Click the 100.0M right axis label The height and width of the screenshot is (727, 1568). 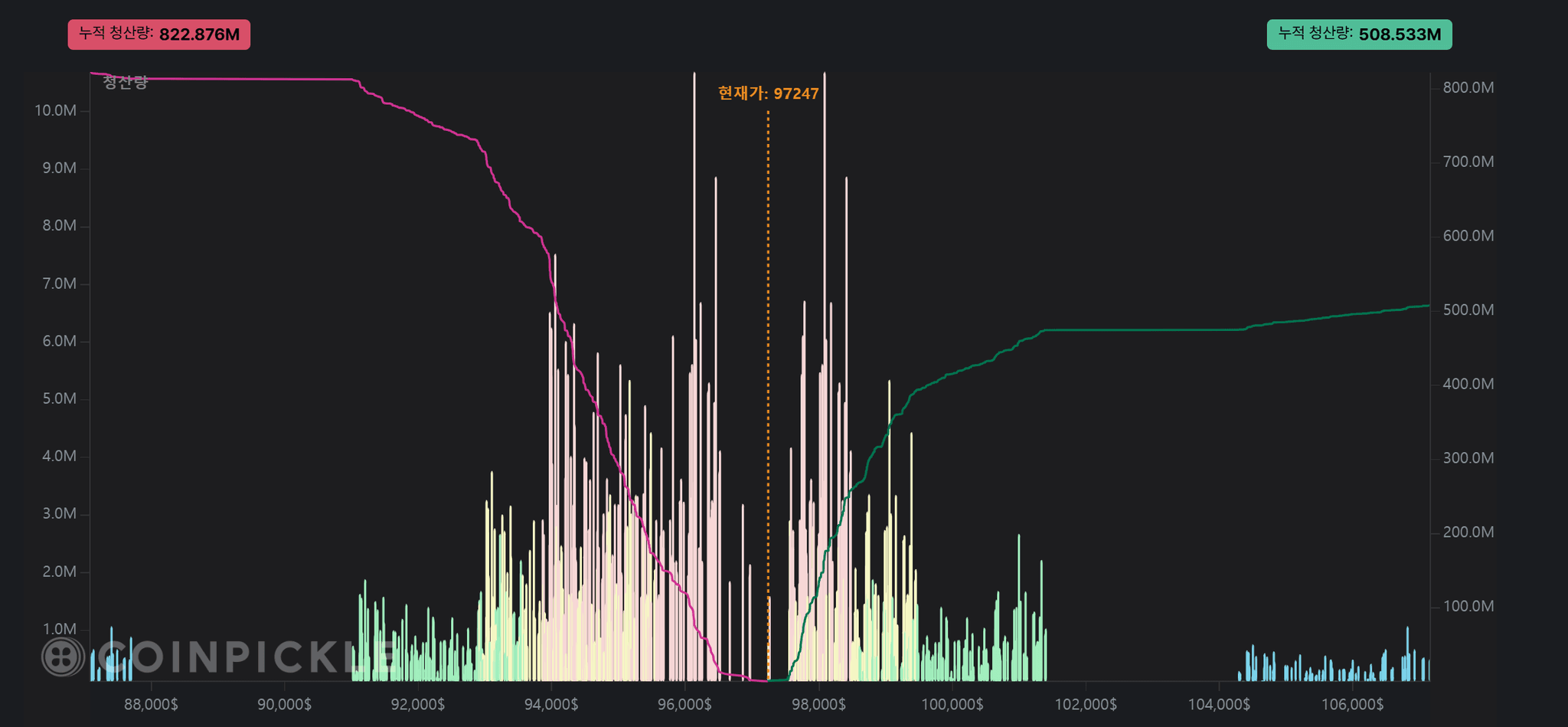(1468, 606)
